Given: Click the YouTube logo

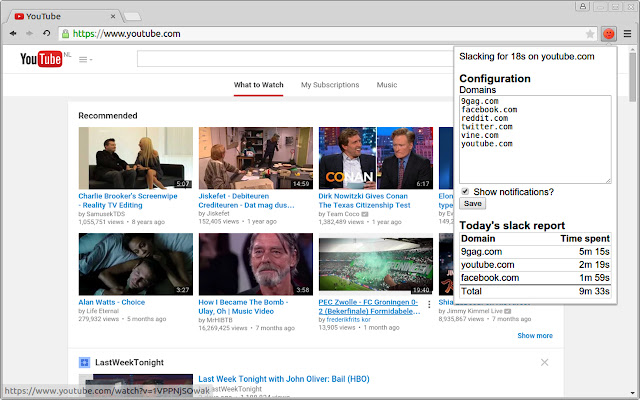Looking at the screenshot, I should click(41, 60).
